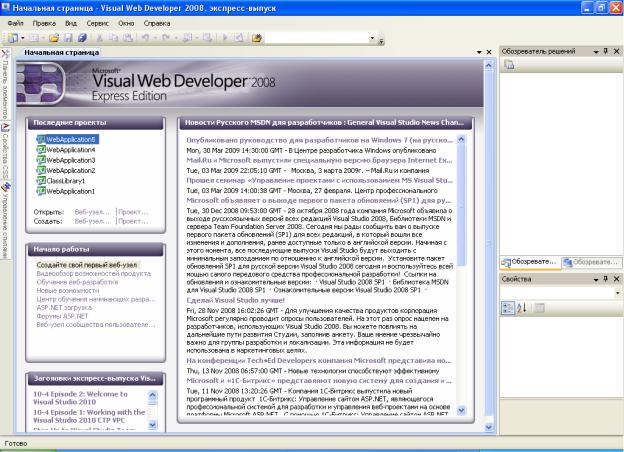Image resolution: width=624 pixels, height=452 pixels.
Task: Open the Свойства CSS side tab
Action: [x=5, y=150]
